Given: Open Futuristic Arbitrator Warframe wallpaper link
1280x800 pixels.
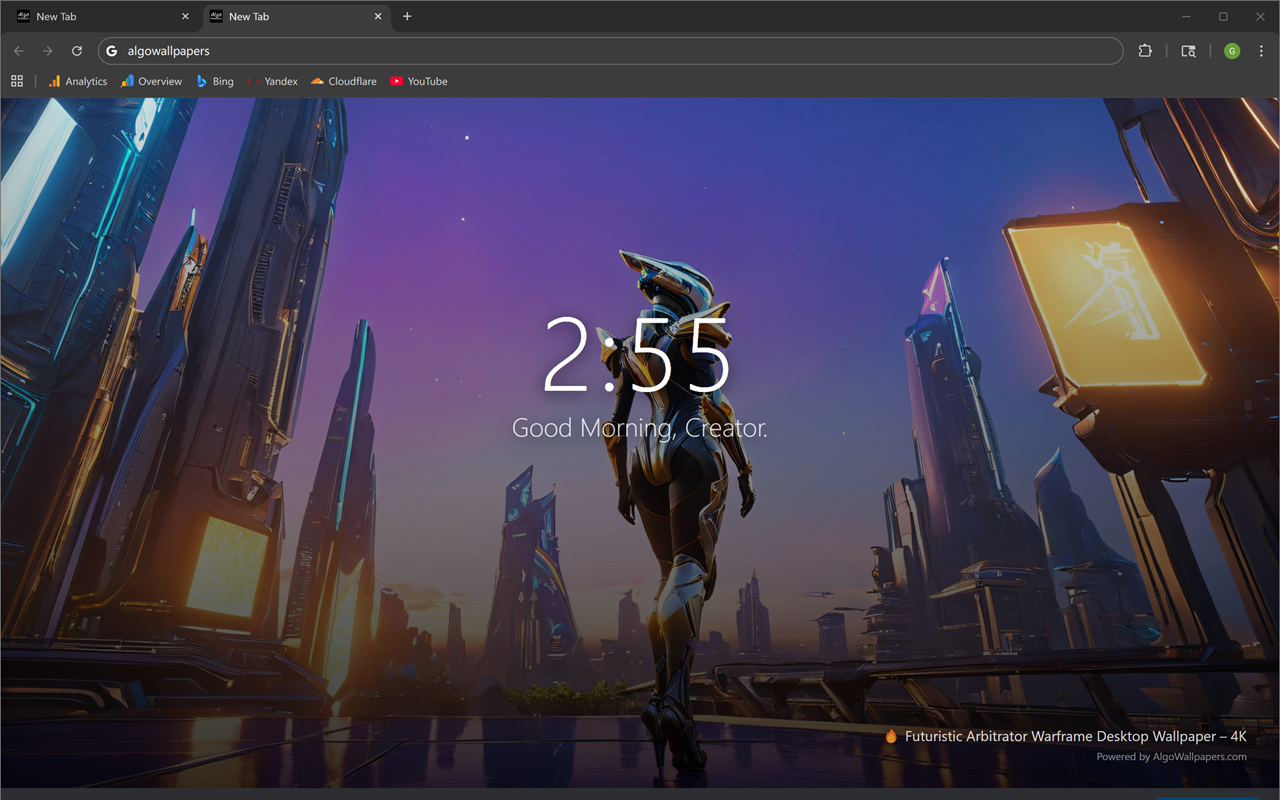Looking at the screenshot, I should (1075, 736).
